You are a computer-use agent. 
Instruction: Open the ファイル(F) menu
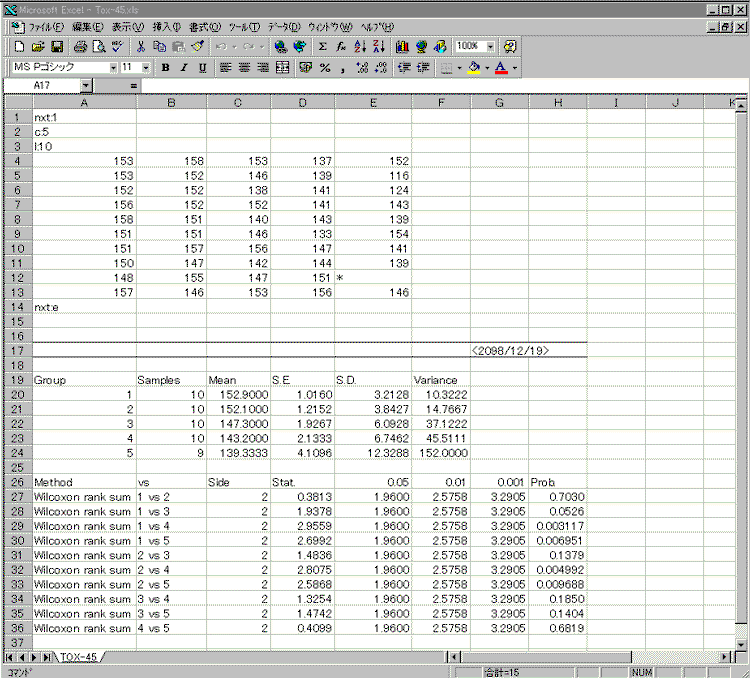[46, 26]
